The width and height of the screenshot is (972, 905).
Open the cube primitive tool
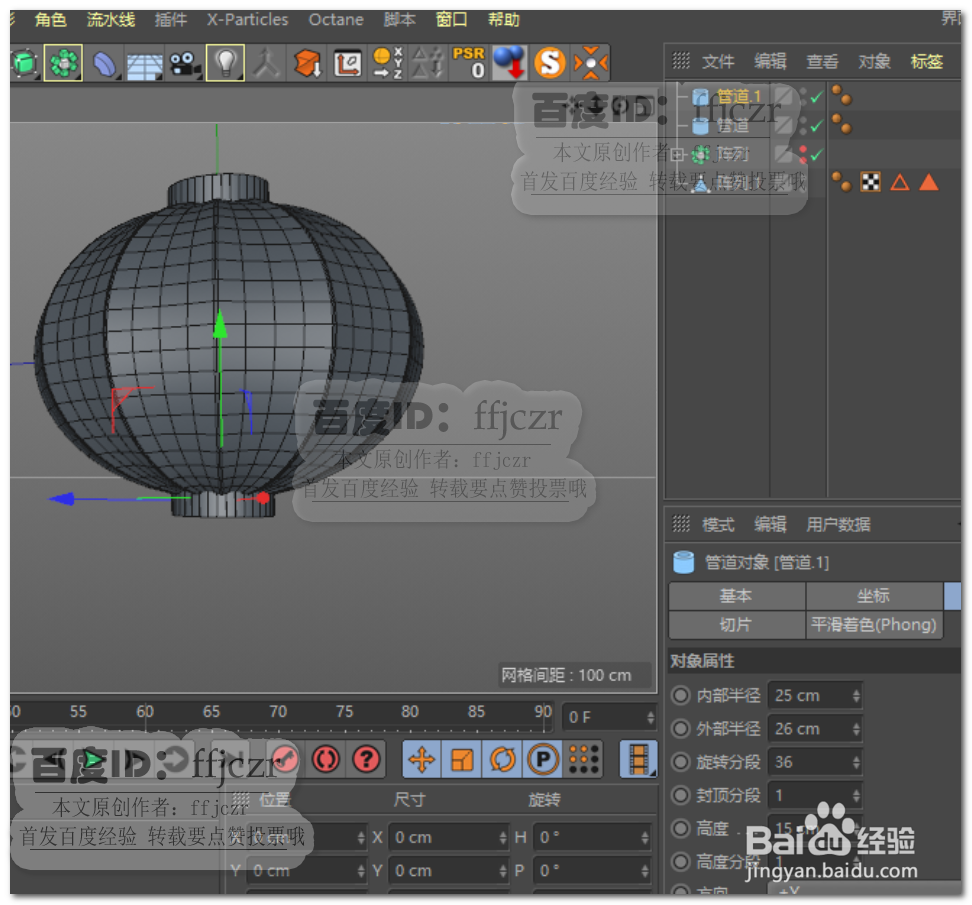[x=25, y=63]
